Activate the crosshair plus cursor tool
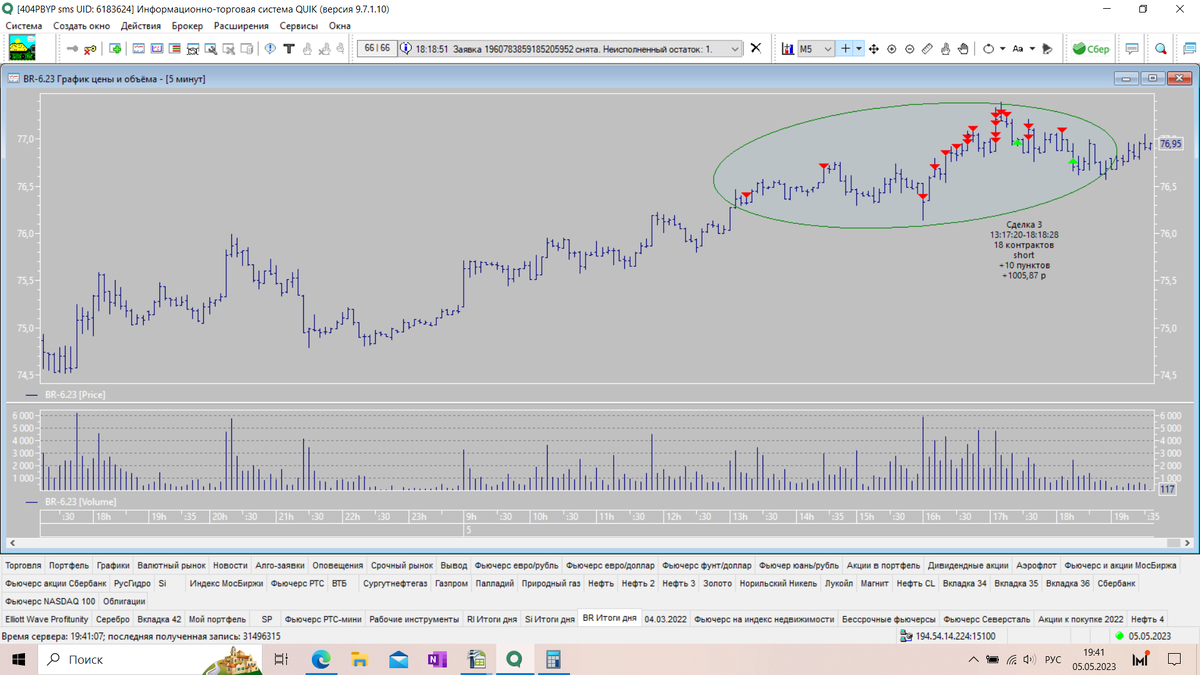This screenshot has width=1200, height=675. 845,48
